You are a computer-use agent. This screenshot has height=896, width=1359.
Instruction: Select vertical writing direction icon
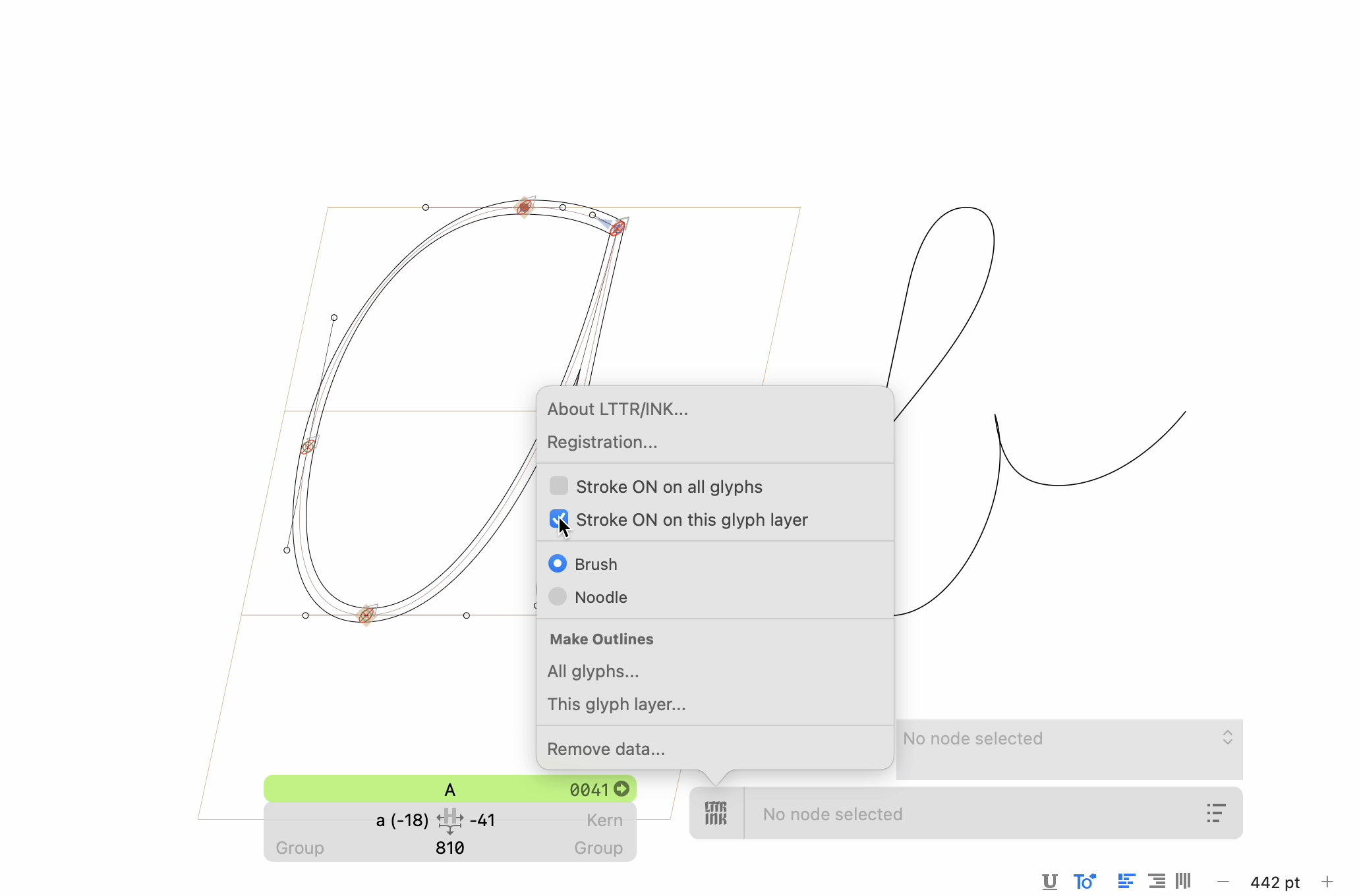1184,881
